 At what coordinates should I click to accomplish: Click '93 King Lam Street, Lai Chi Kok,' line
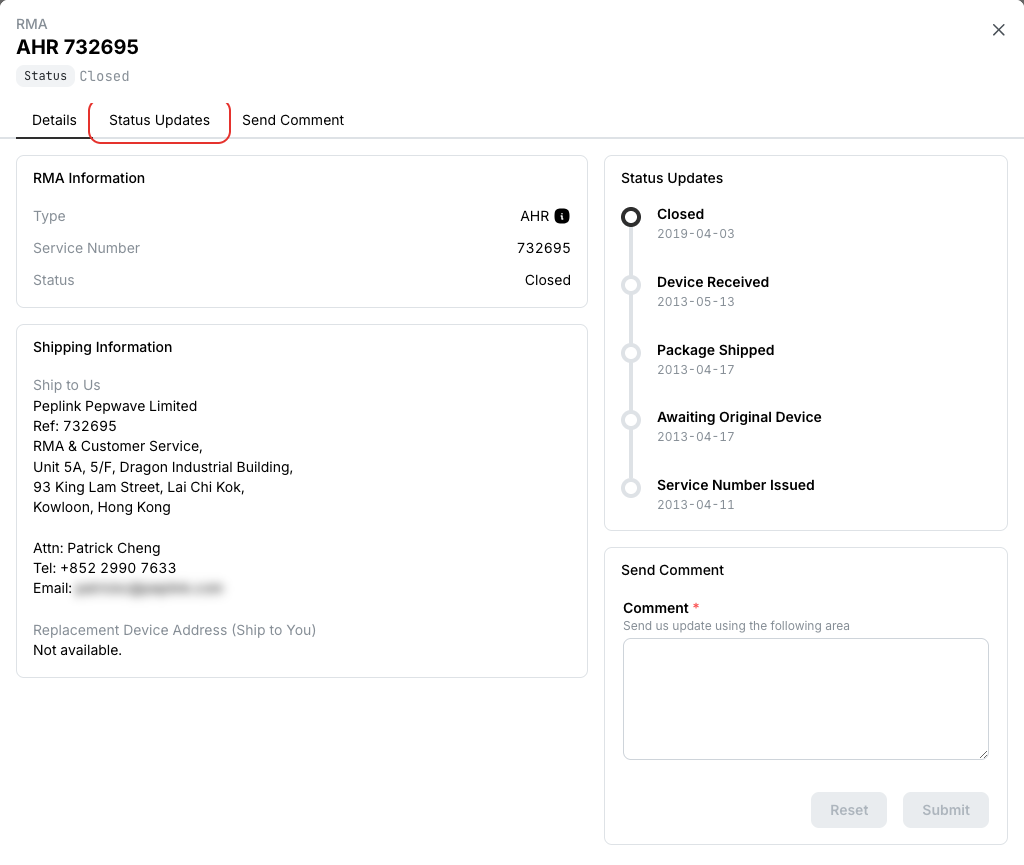[x=139, y=488]
